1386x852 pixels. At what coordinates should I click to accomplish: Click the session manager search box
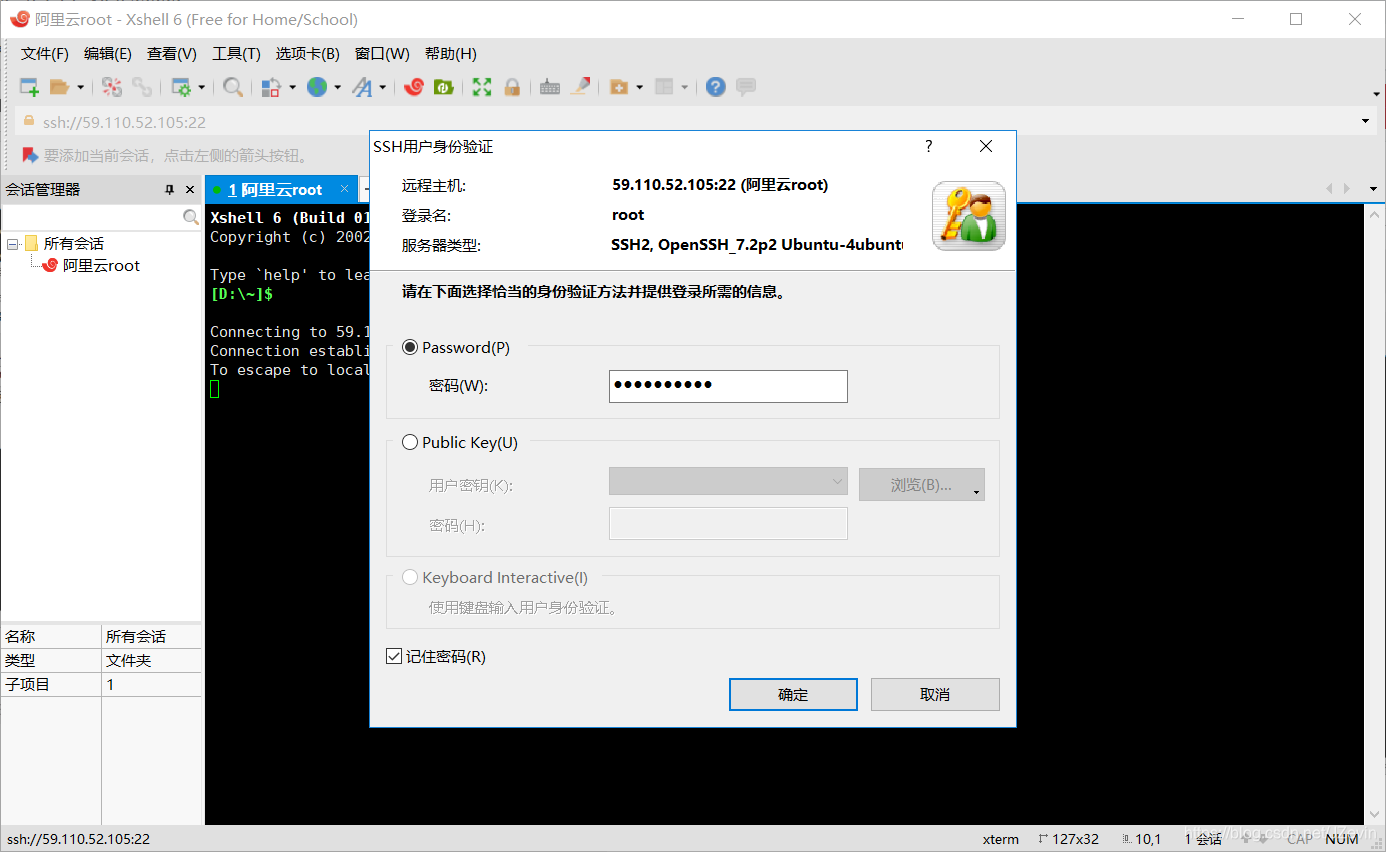pyautogui.click(x=92, y=217)
